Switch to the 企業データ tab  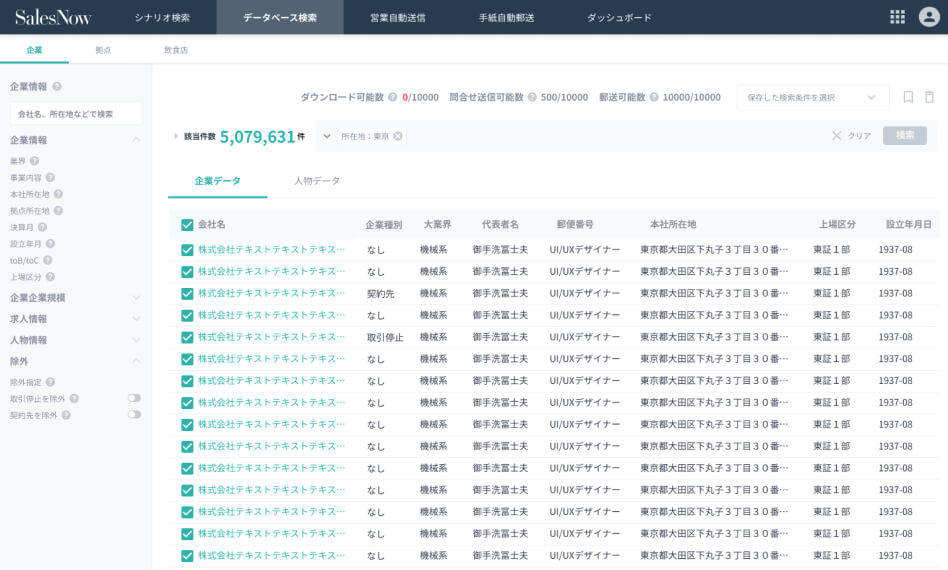tap(218, 181)
